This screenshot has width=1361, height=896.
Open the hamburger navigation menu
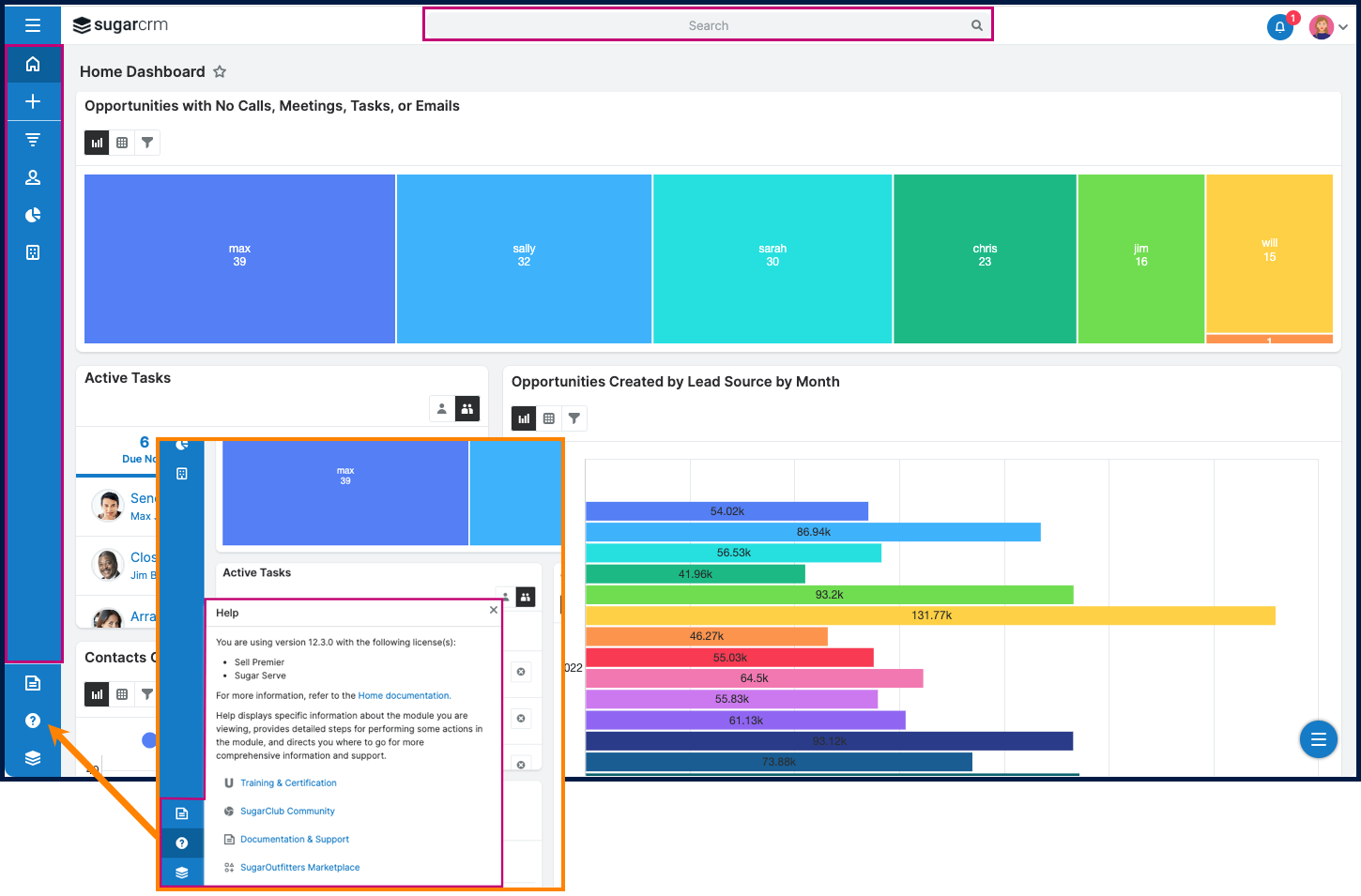pyautogui.click(x=33, y=25)
